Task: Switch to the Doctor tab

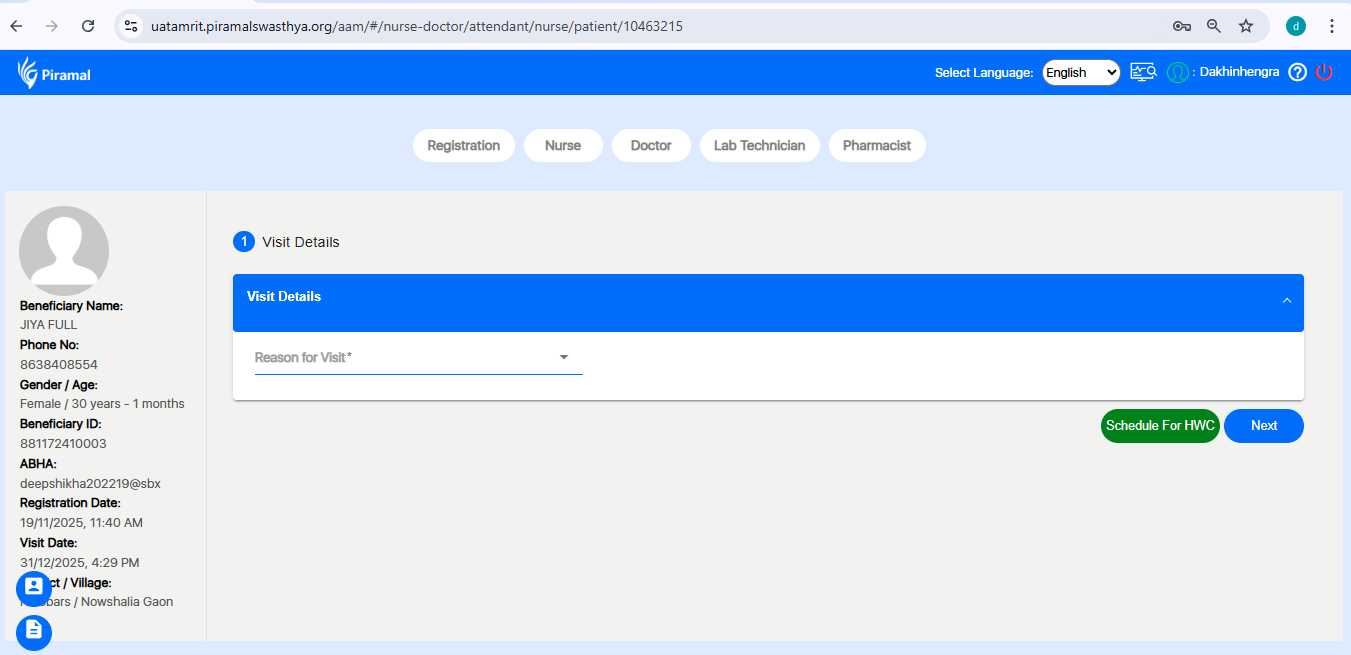Action: [650, 146]
